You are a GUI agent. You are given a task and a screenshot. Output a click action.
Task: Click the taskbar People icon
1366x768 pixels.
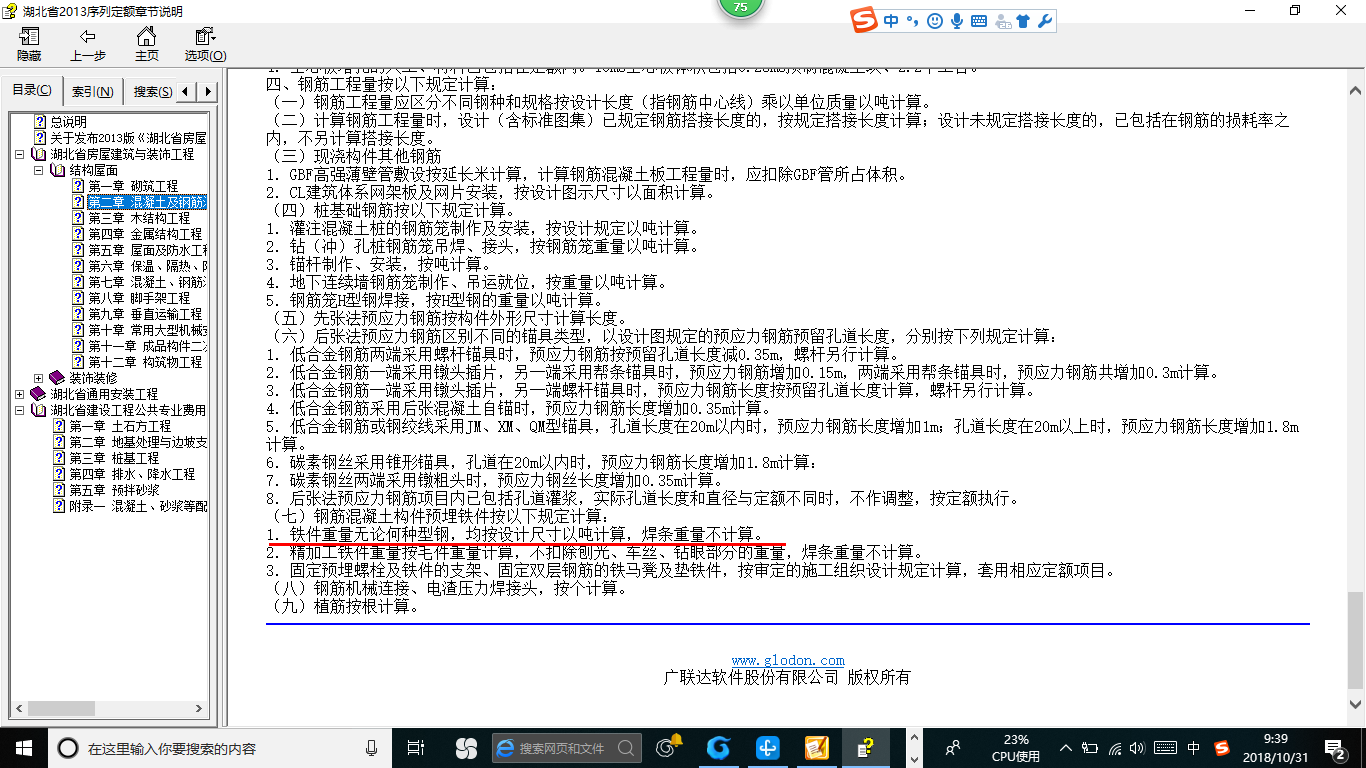click(953, 748)
